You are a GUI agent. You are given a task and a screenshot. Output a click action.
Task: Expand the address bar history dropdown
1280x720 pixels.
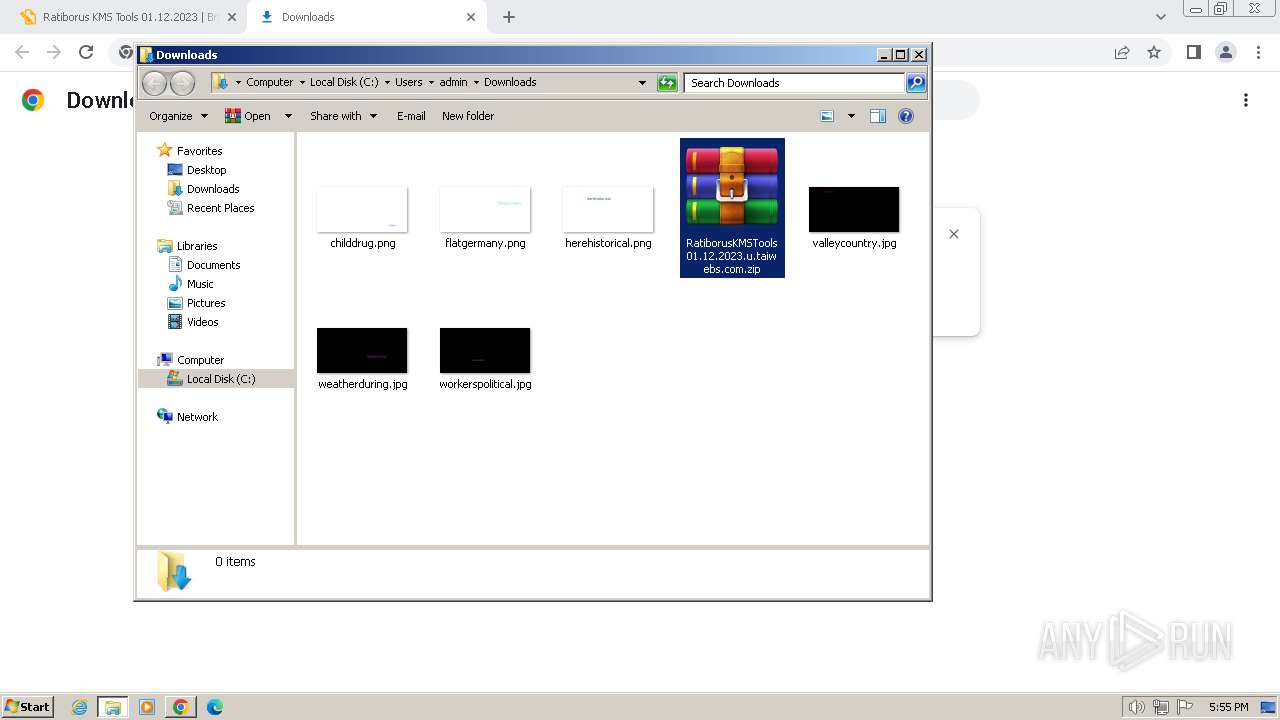pyautogui.click(x=642, y=83)
